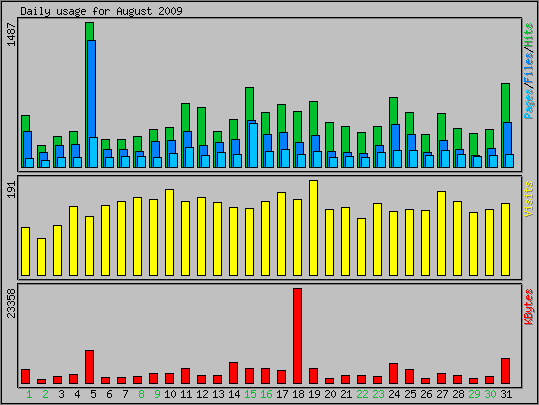
Task: Click the 1487 y-axis maximum label
Action: (x=11, y=34)
